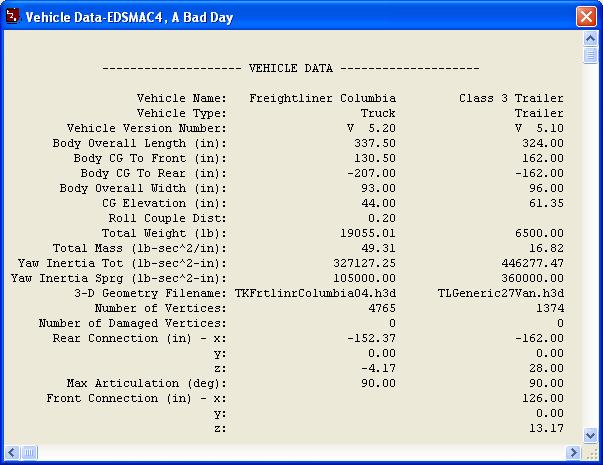Click the vertical scrollbar up arrow
The height and width of the screenshot is (465, 603).
pos(591,39)
